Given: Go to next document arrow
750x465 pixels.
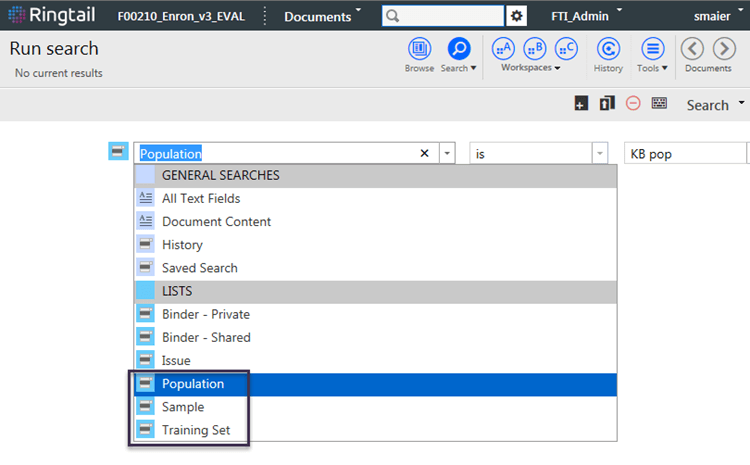Looking at the screenshot, I should [724, 48].
